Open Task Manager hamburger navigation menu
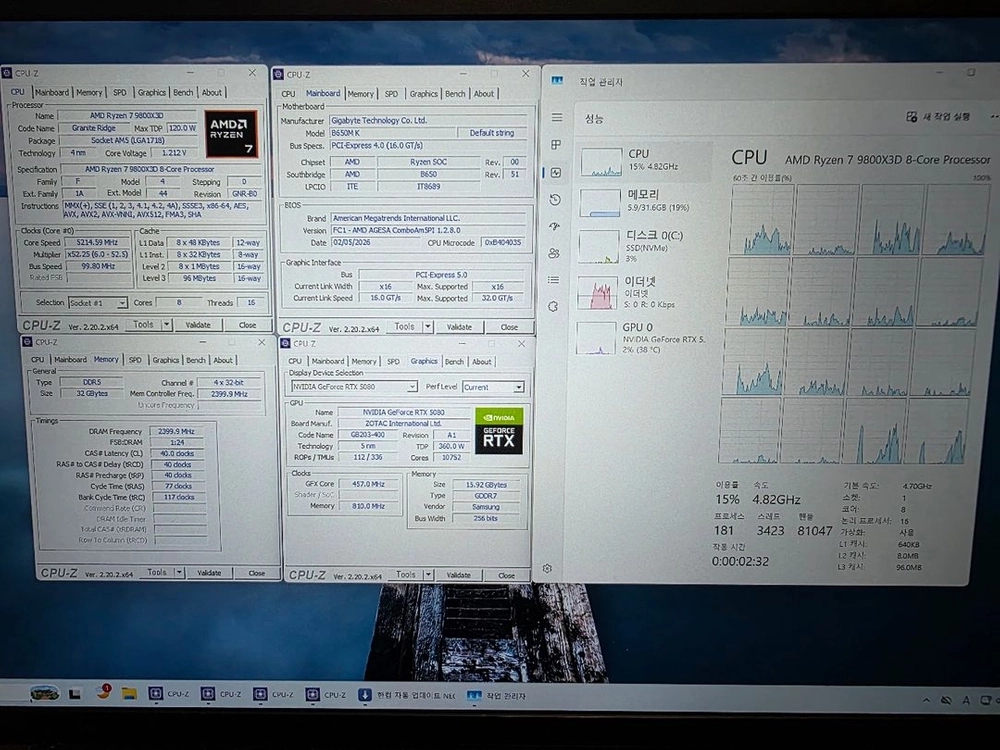This screenshot has width=1000, height=750. [x=557, y=117]
